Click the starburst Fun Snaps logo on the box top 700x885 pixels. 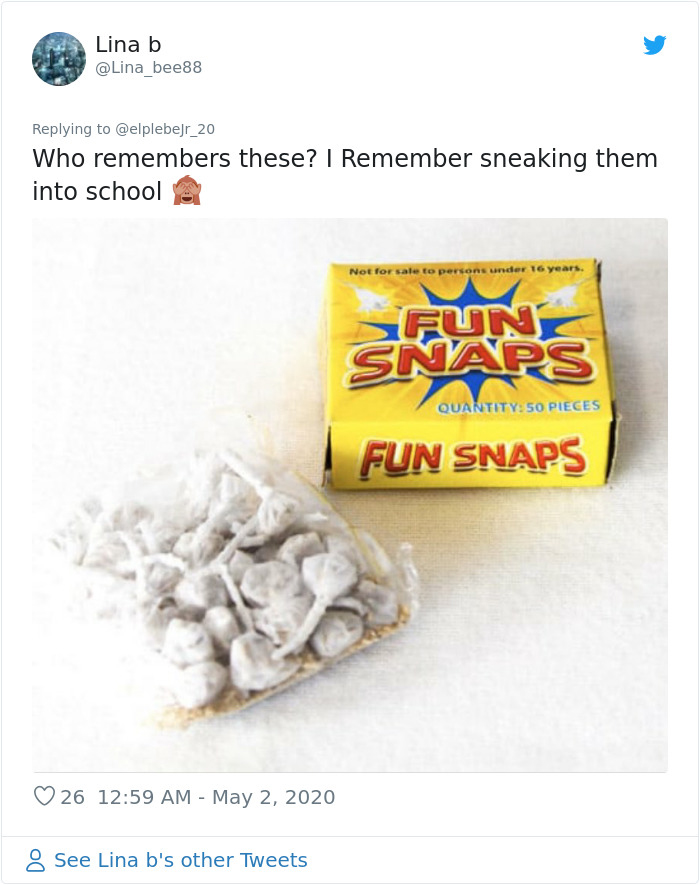[470, 340]
